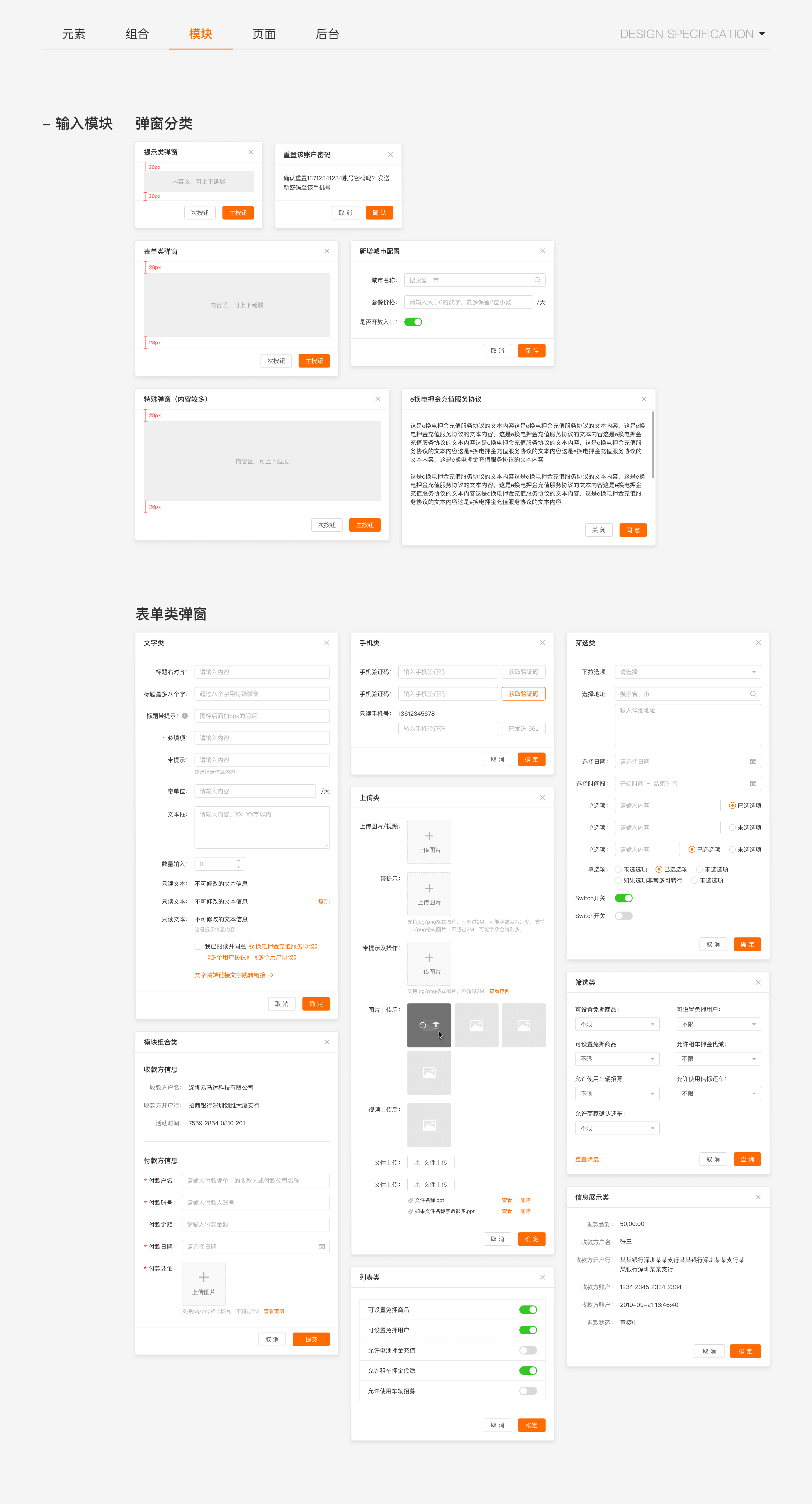Screen dimensions: 812x1504
Task: Open the calendar icon in 选择日期 field
Action: pos(753,761)
